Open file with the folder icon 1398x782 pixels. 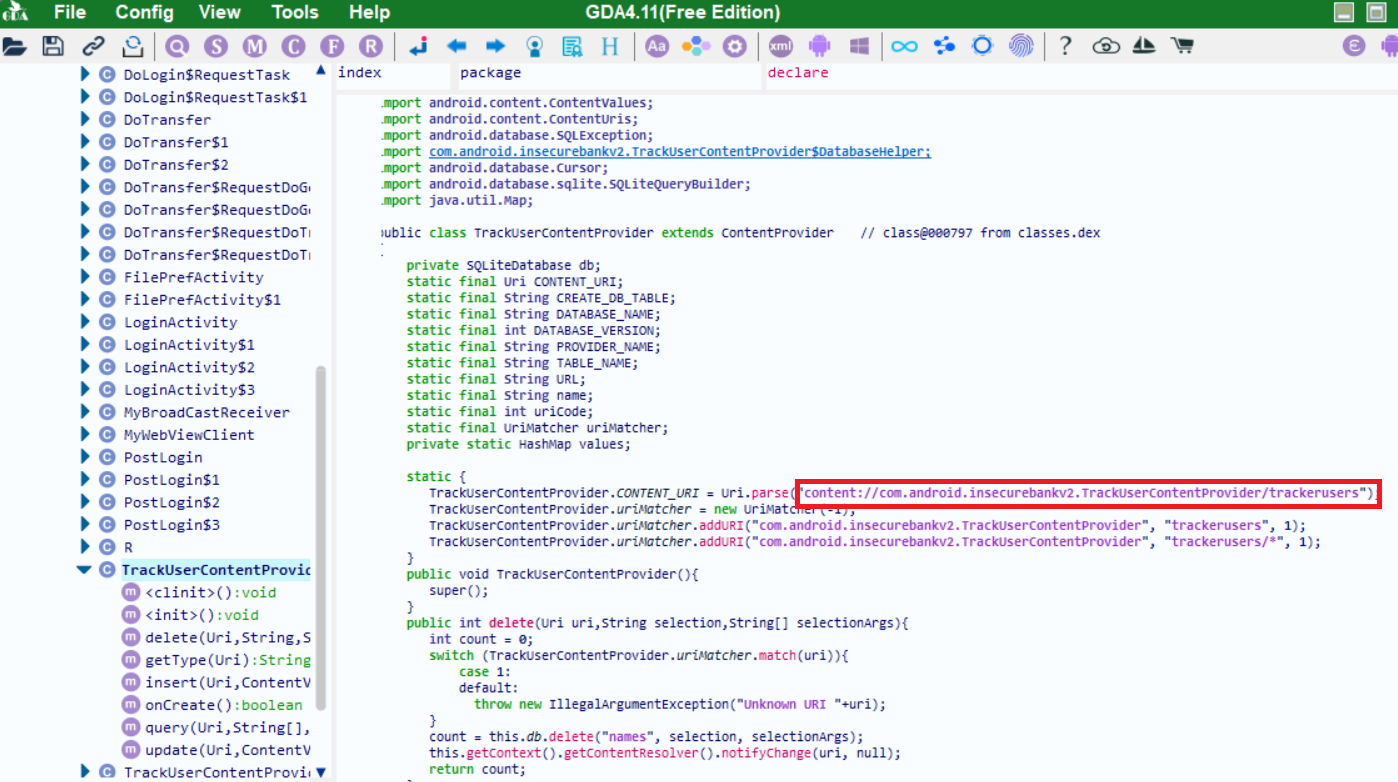tap(14, 46)
